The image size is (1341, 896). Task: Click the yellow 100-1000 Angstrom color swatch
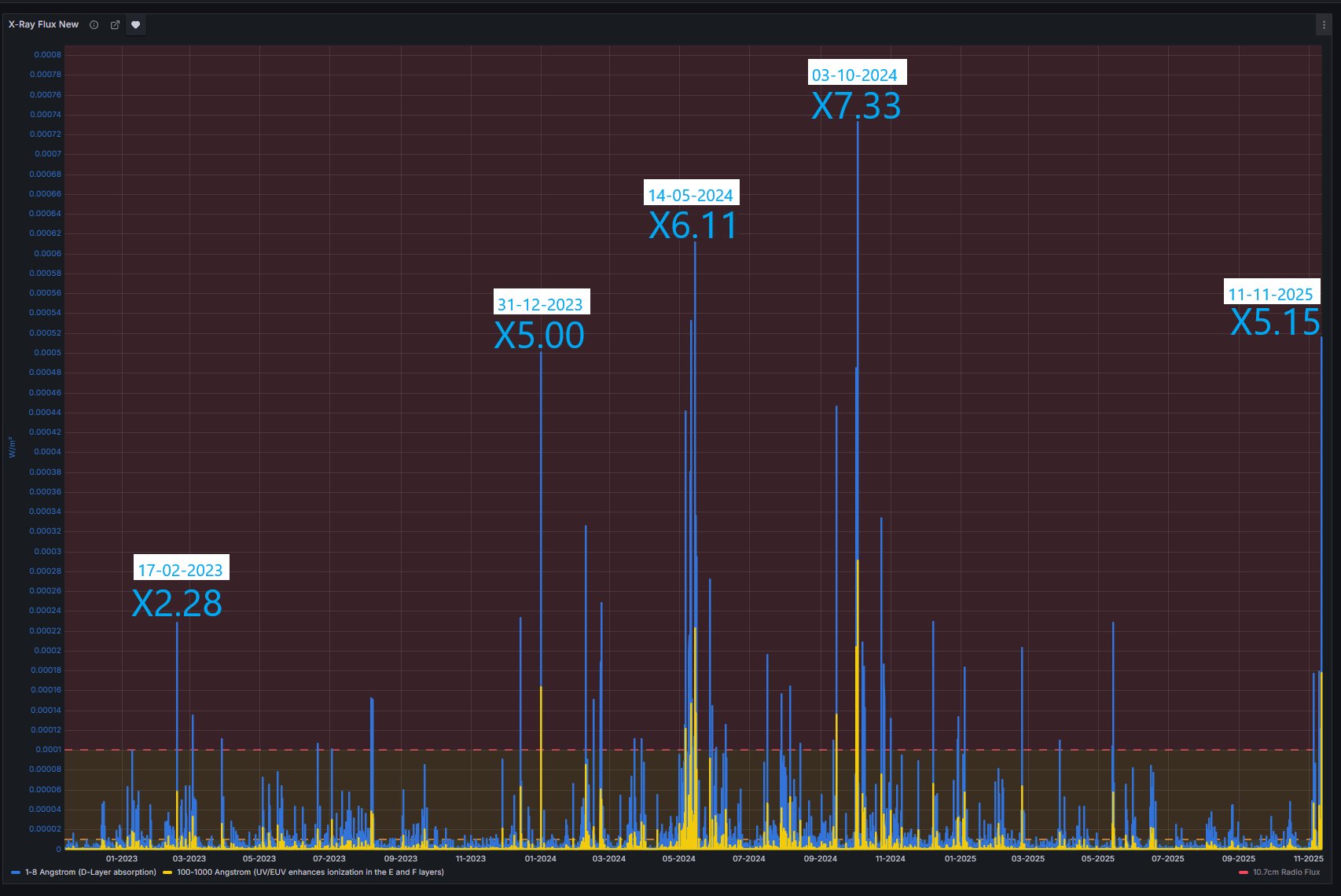pos(167,872)
